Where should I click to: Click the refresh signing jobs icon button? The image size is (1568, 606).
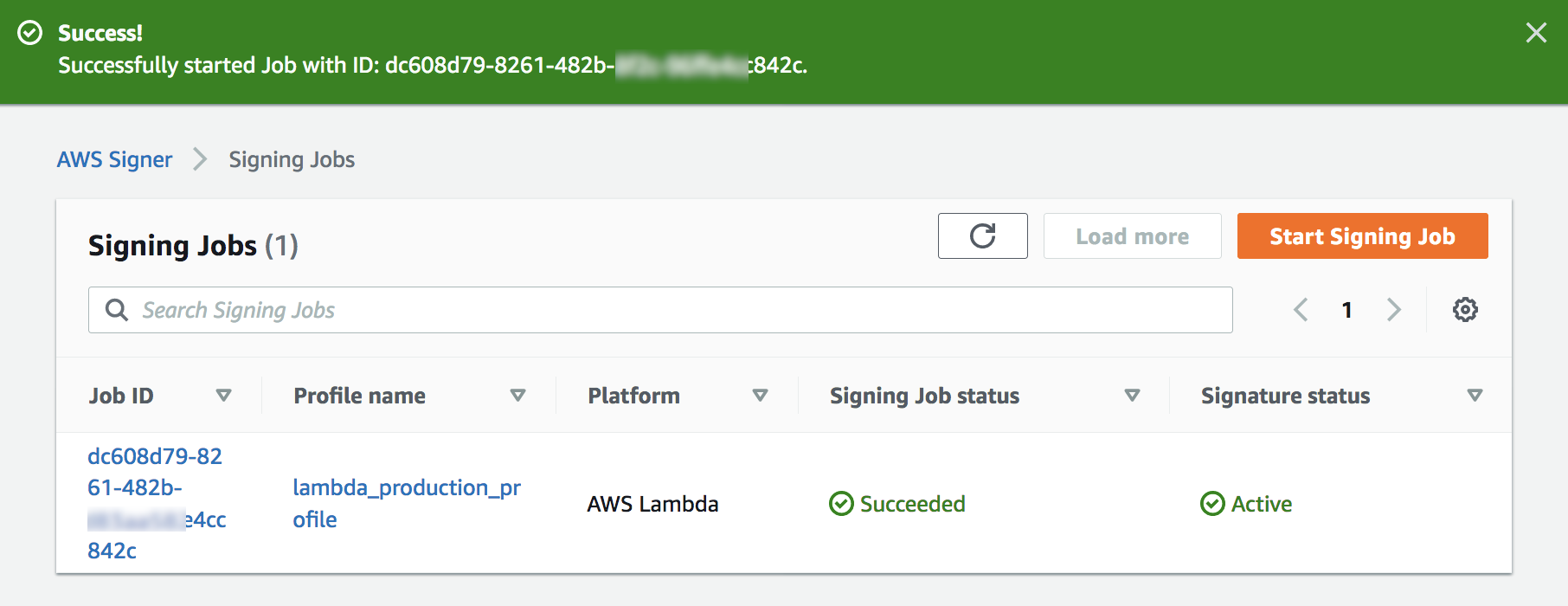coord(982,236)
